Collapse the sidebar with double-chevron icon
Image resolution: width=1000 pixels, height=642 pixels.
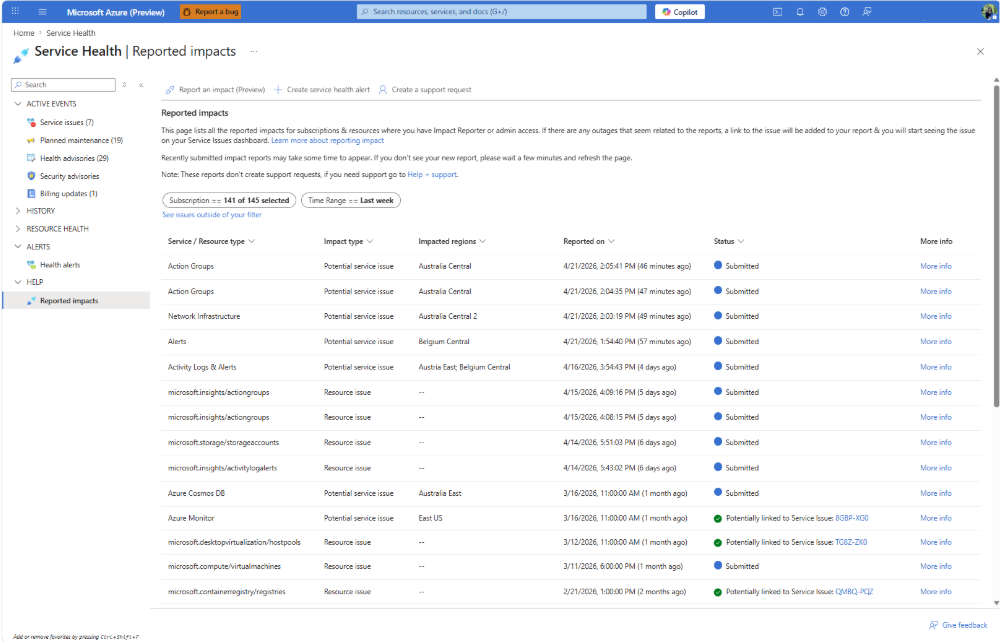point(141,85)
